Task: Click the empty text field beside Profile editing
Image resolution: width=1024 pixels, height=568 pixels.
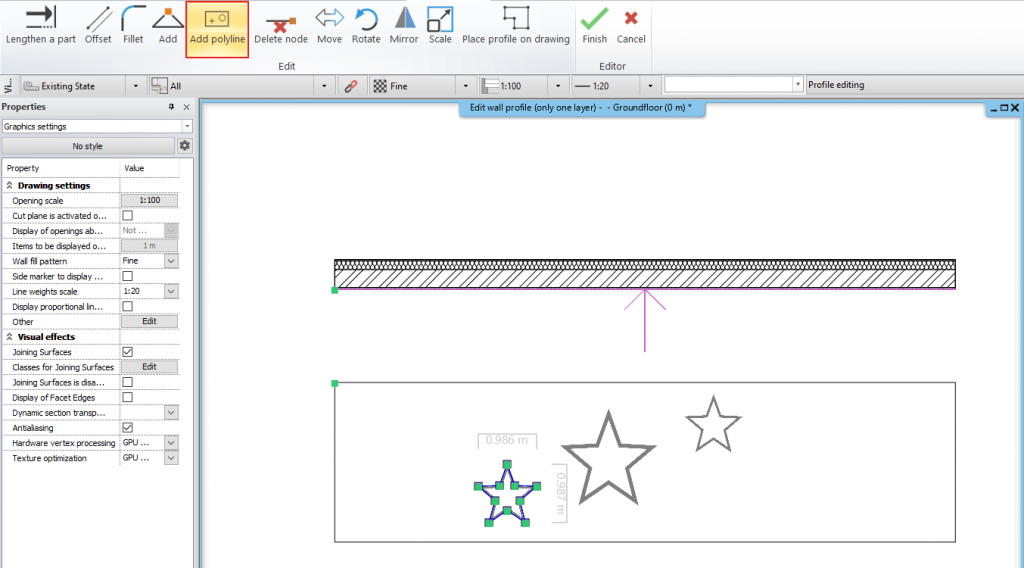Action: [733, 86]
